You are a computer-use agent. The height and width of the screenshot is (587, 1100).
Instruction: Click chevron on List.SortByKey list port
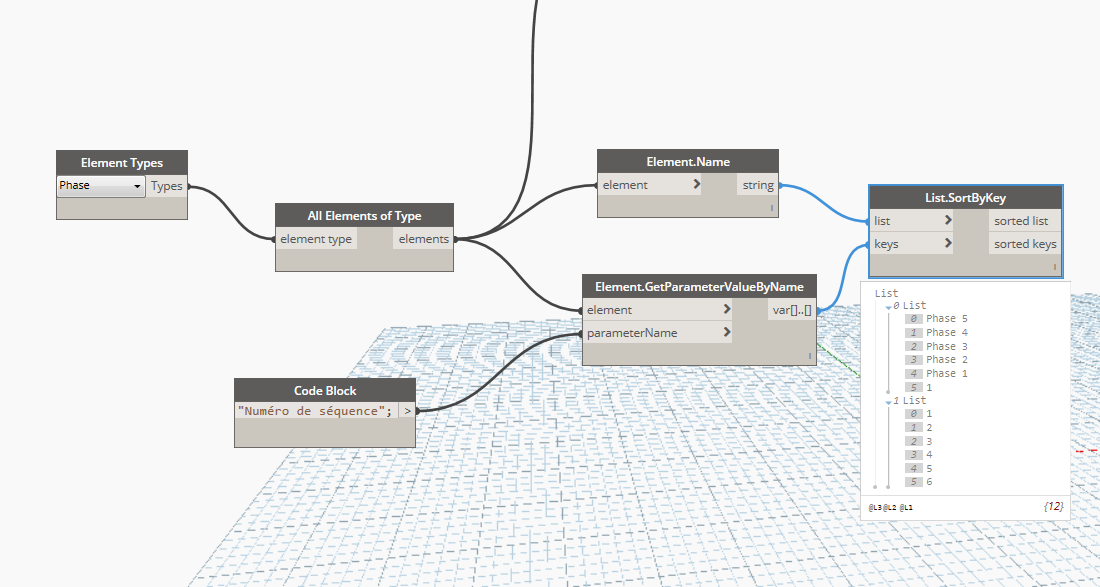(947, 221)
